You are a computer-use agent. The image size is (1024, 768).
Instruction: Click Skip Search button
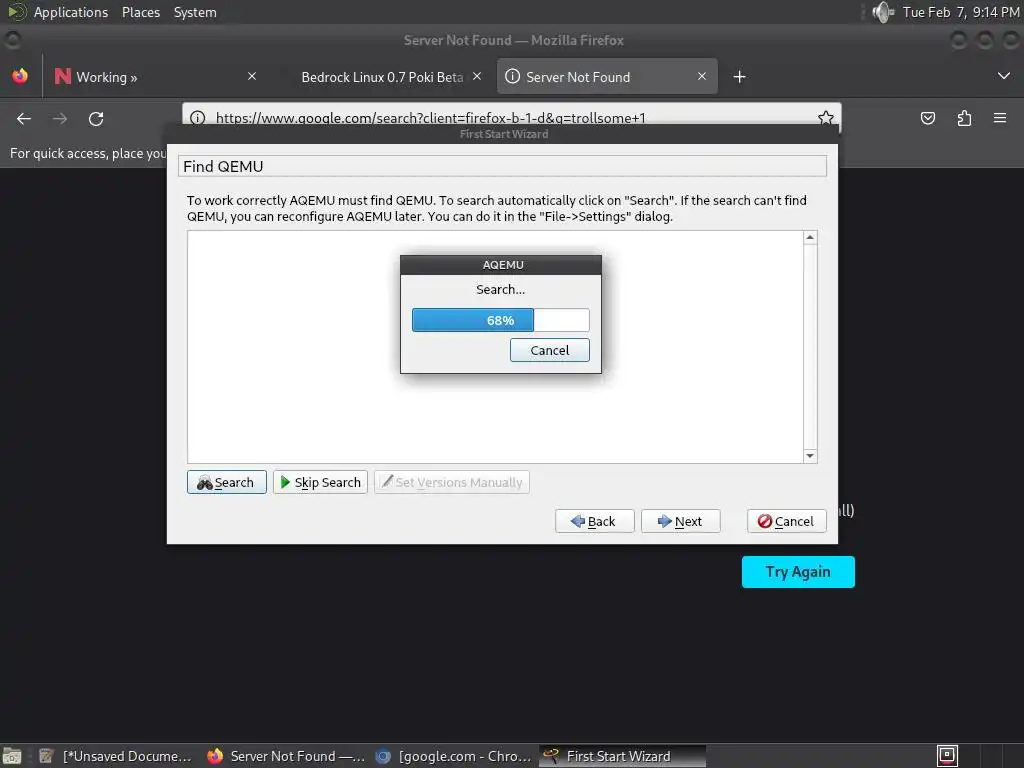320,482
